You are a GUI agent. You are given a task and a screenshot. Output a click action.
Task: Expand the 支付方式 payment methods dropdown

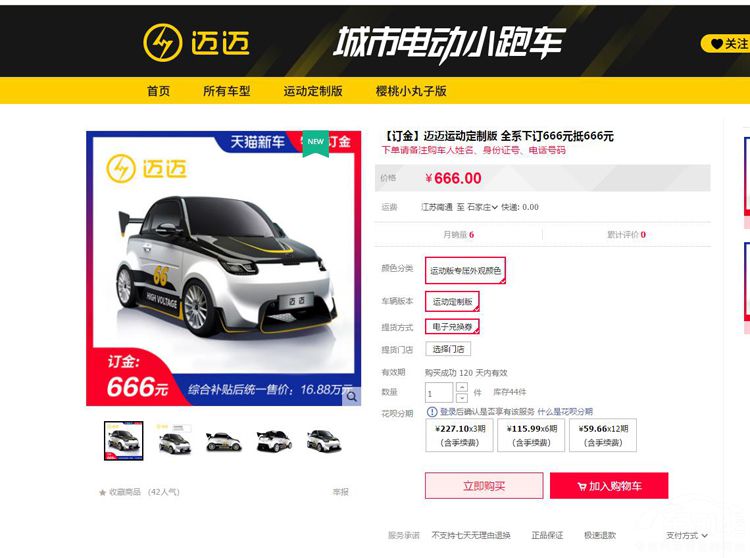[686, 536]
